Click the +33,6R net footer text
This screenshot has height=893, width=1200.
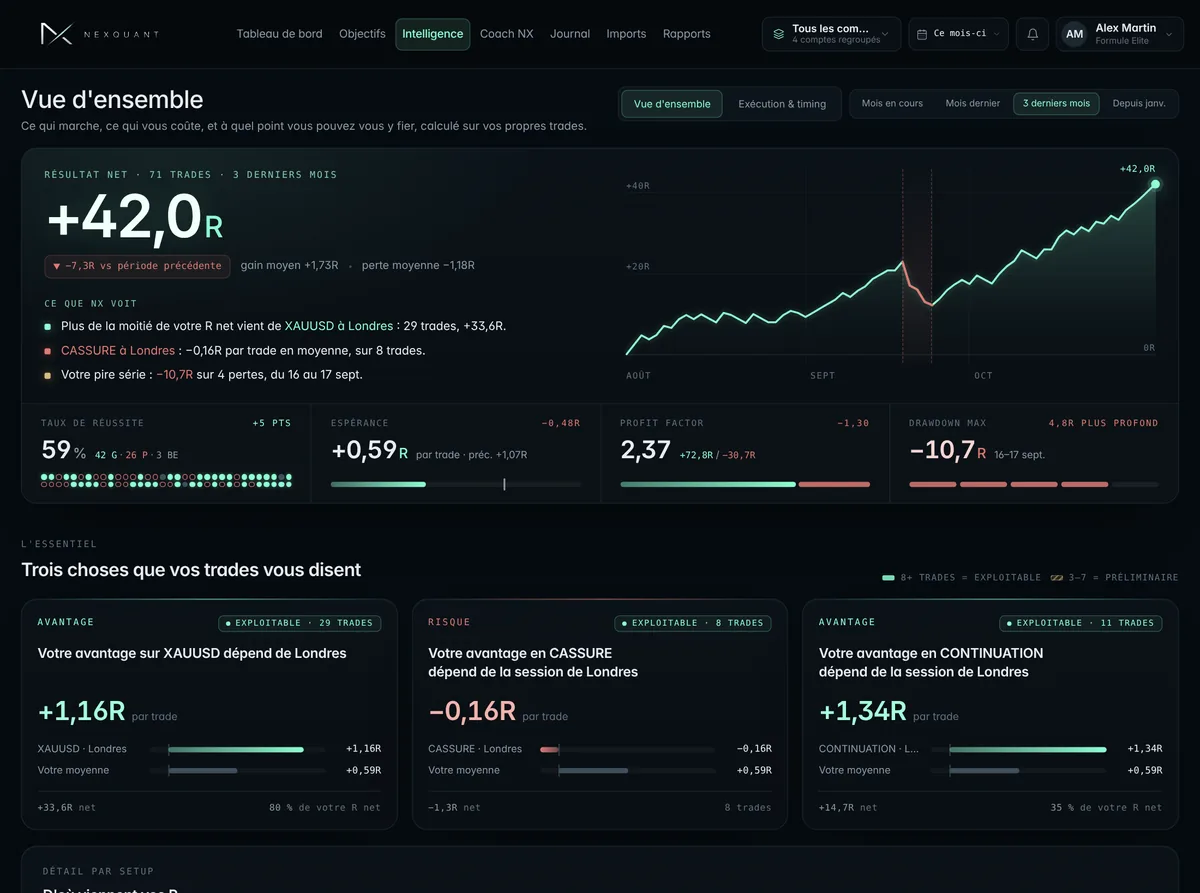67,808
